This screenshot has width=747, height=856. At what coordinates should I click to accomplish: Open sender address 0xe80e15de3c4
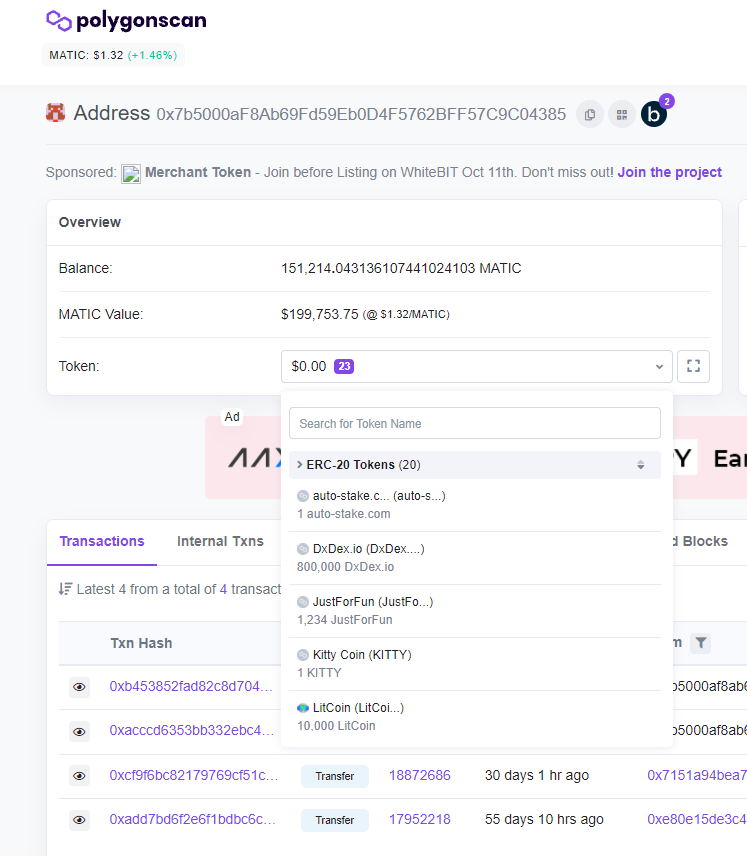pyautogui.click(x=697, y=819)
